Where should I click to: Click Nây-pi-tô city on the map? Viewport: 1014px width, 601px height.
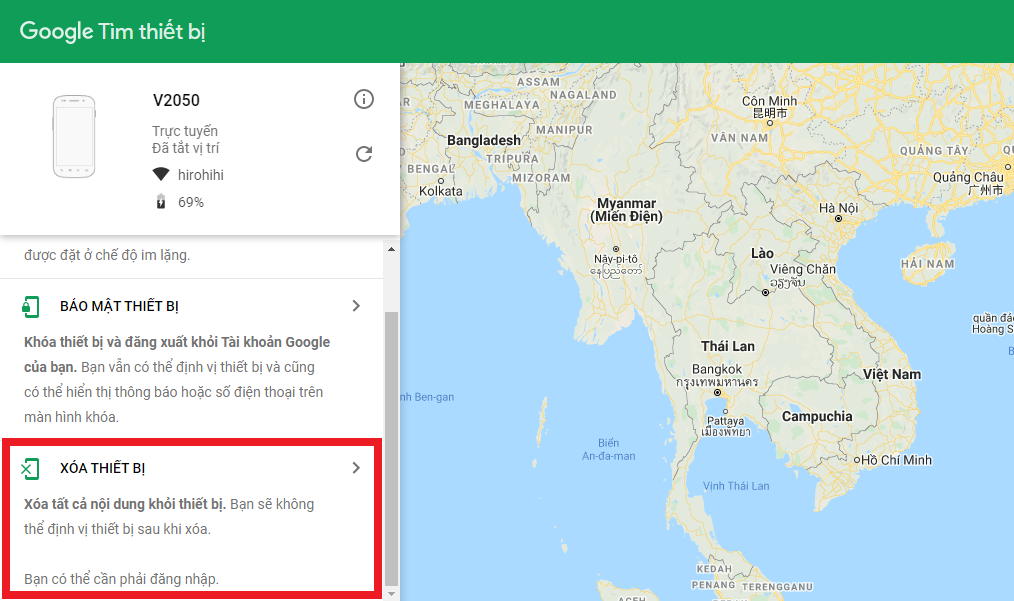tap(616, 259)
